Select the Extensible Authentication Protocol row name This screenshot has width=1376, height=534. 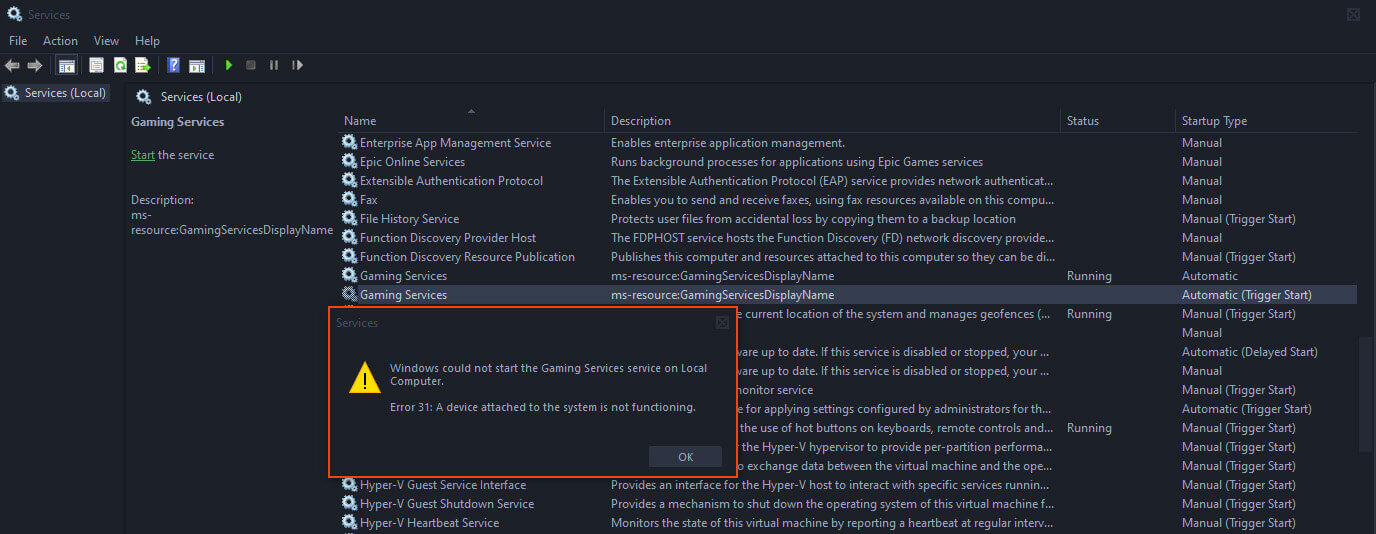451,181
